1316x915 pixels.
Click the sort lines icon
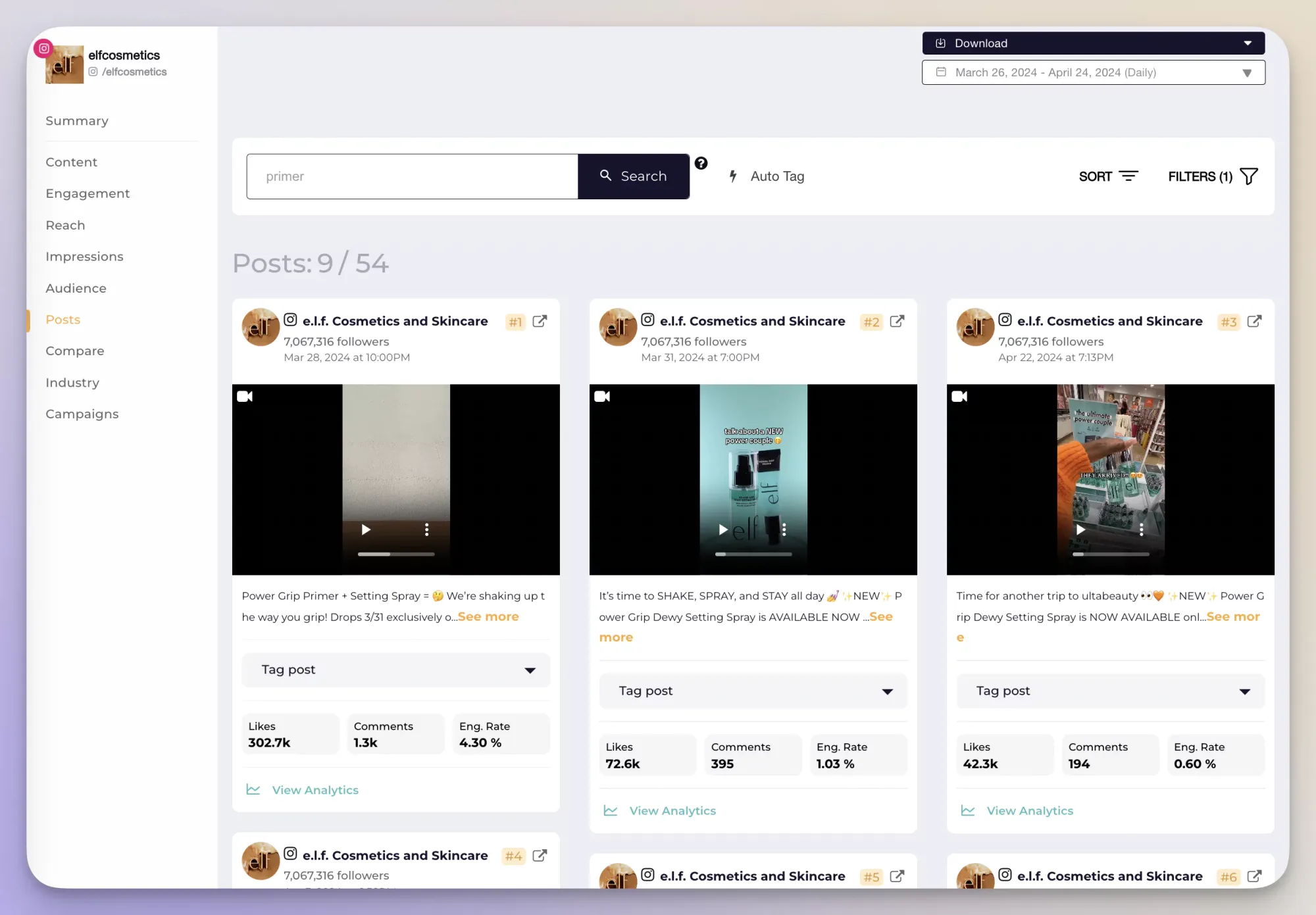(x=1128, y=176)
